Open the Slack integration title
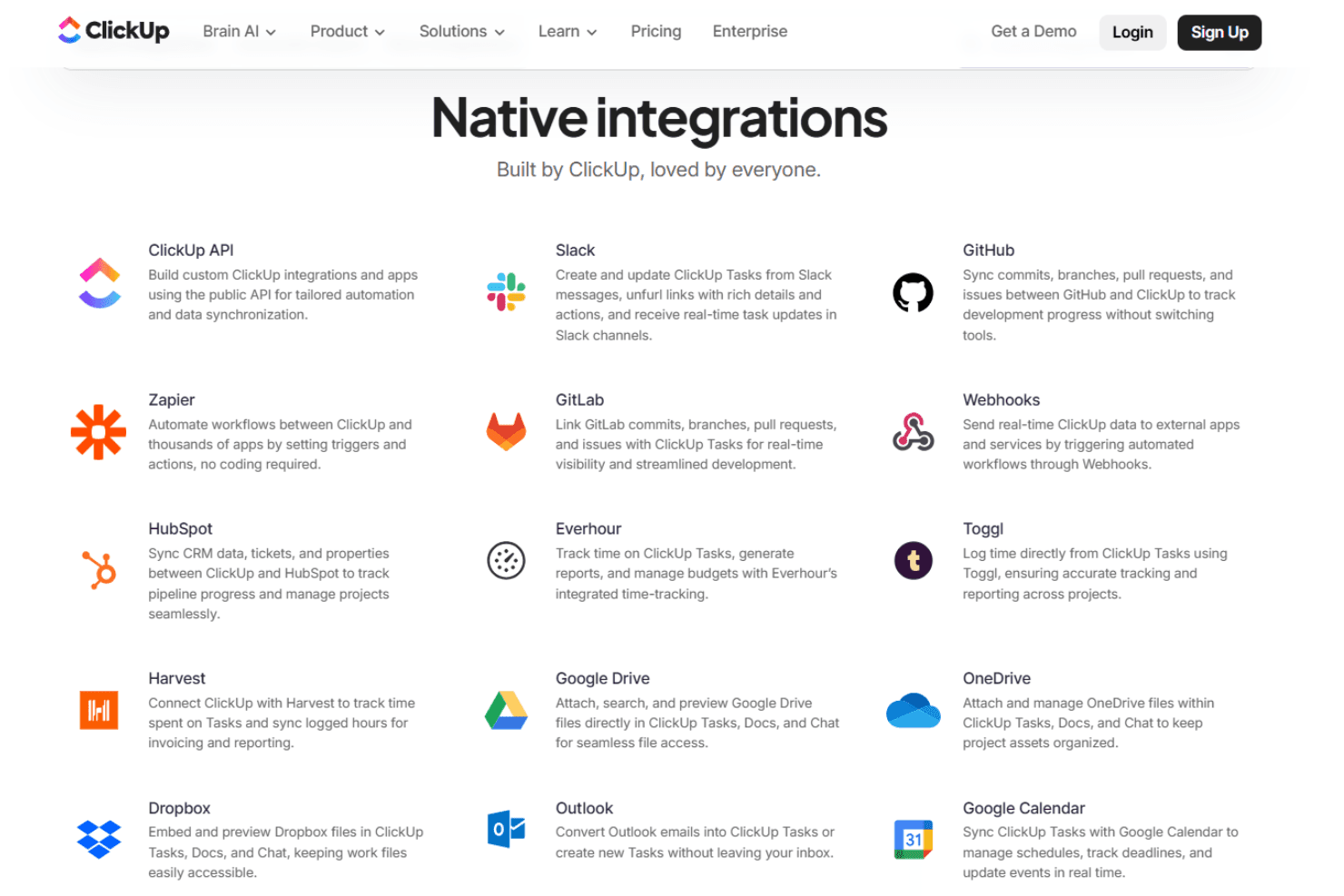Viewport: 1344px width, 896px height. tap(575, 251)
